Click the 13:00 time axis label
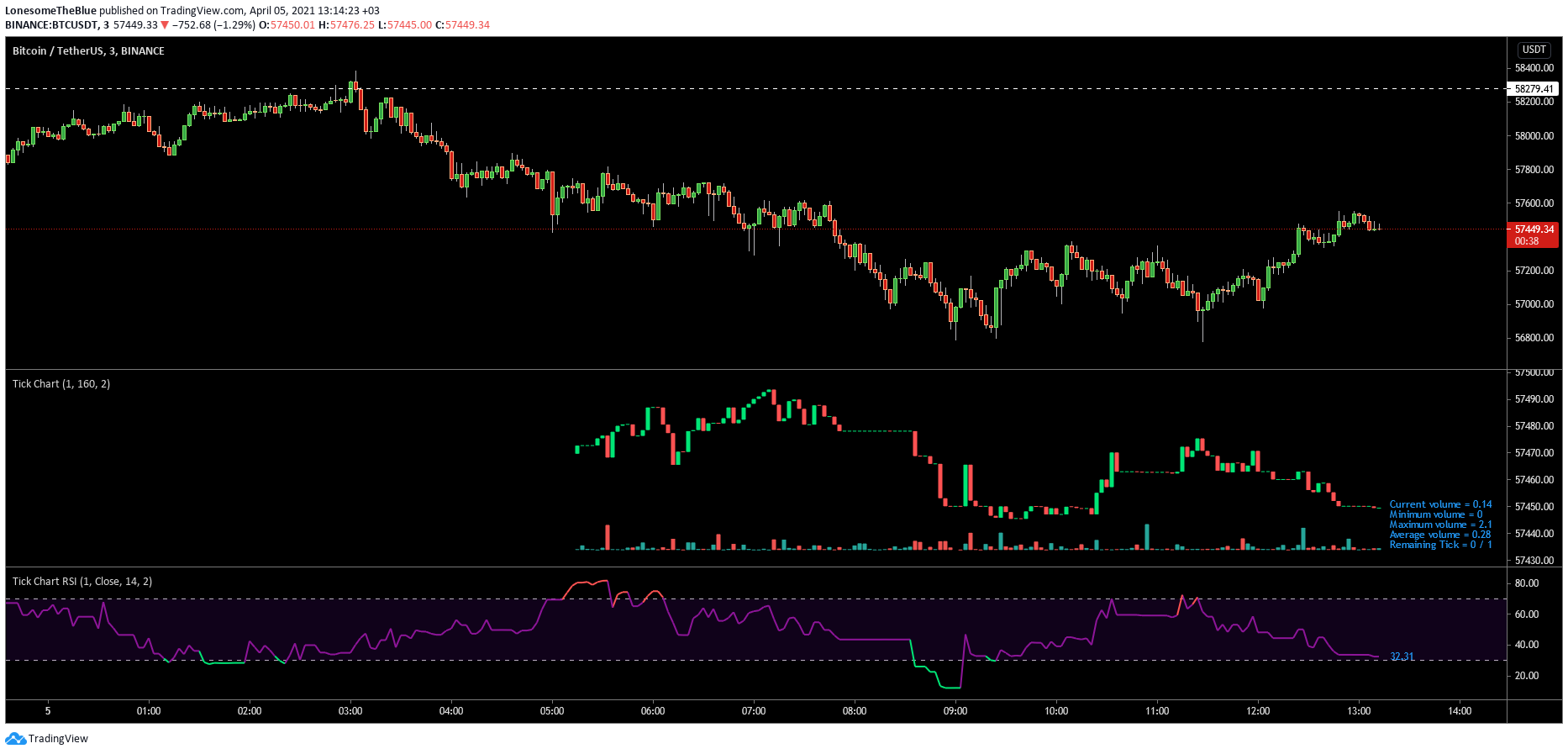The width and height of the screenshot is (1568, 754). tap(1359, 711)
